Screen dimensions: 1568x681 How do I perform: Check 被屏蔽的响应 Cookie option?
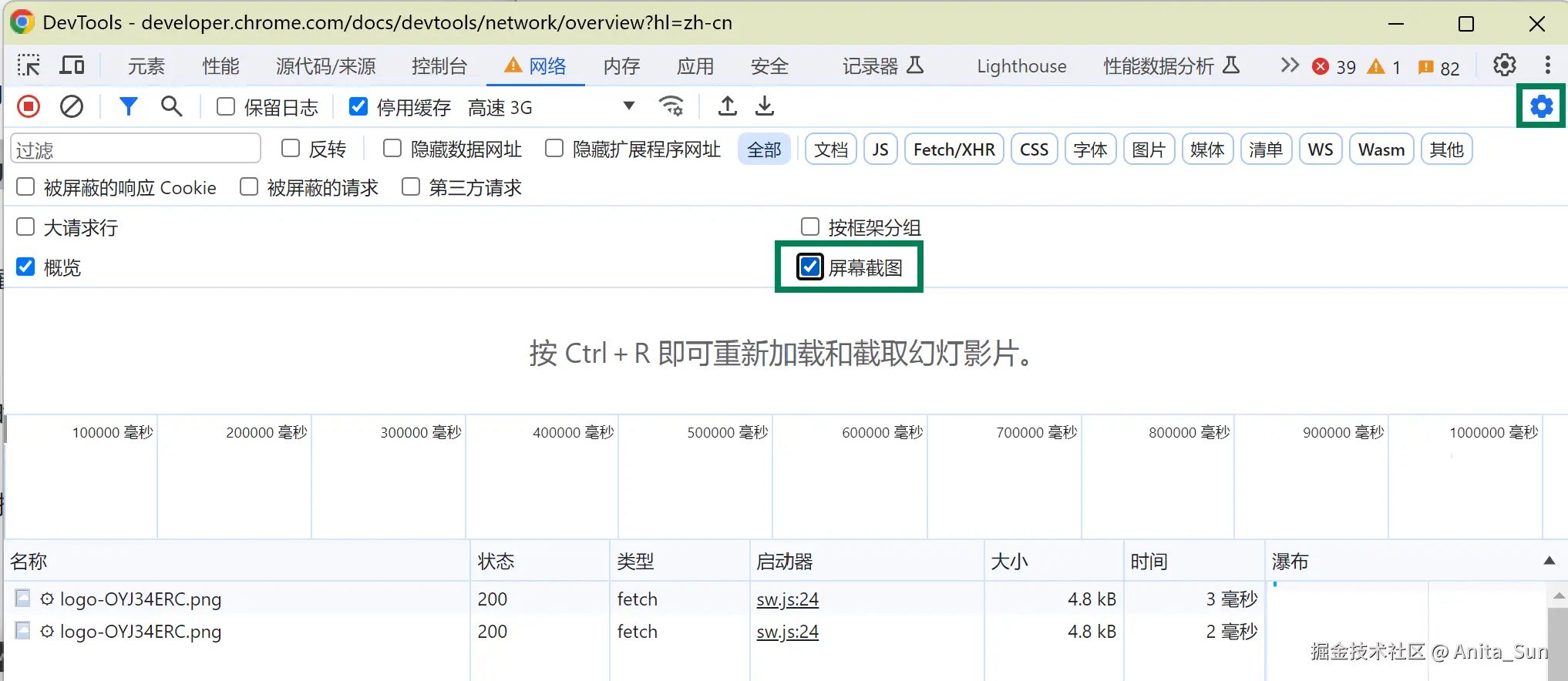pyautogui.click(x=25, y=186)
